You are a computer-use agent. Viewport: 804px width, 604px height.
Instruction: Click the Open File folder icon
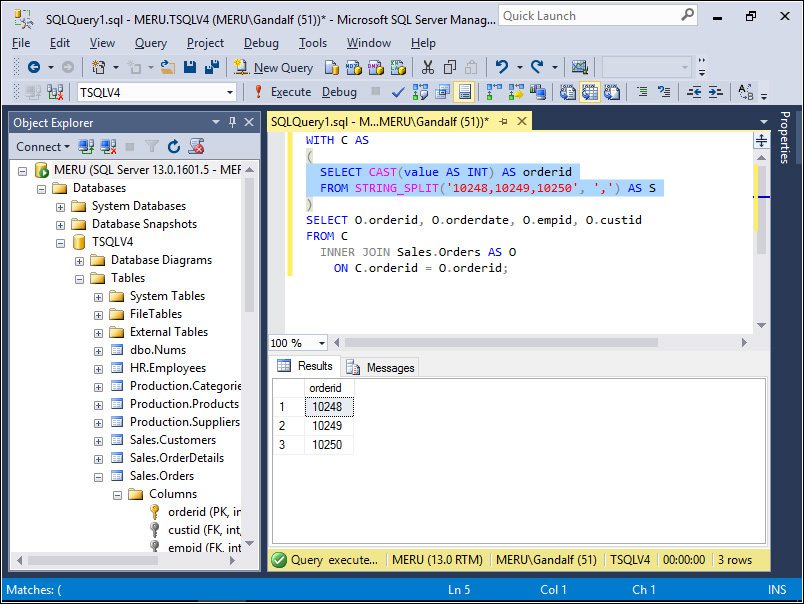click(168, 67)
